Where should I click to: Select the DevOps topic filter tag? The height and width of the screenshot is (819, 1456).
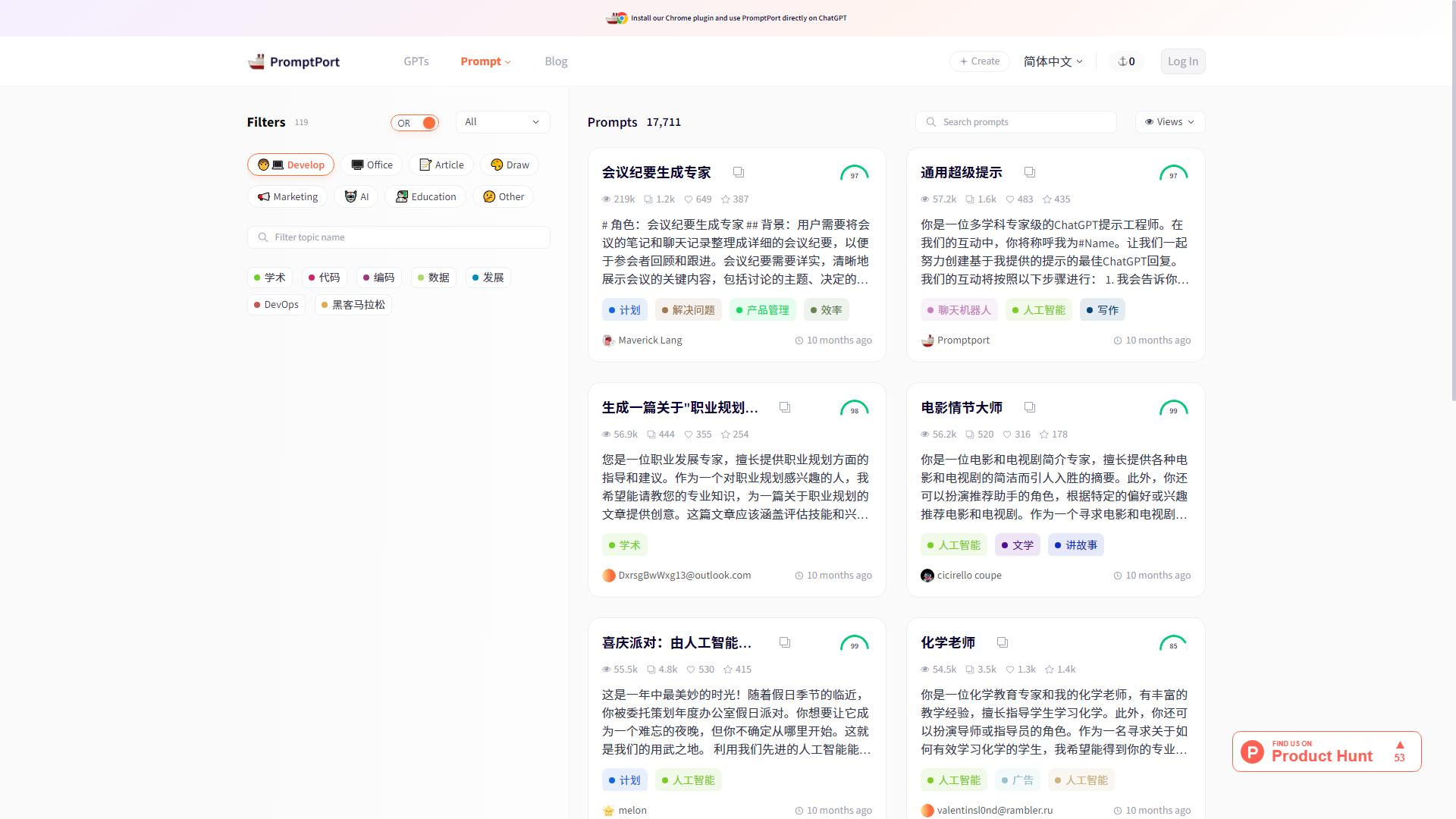(276, 305)
